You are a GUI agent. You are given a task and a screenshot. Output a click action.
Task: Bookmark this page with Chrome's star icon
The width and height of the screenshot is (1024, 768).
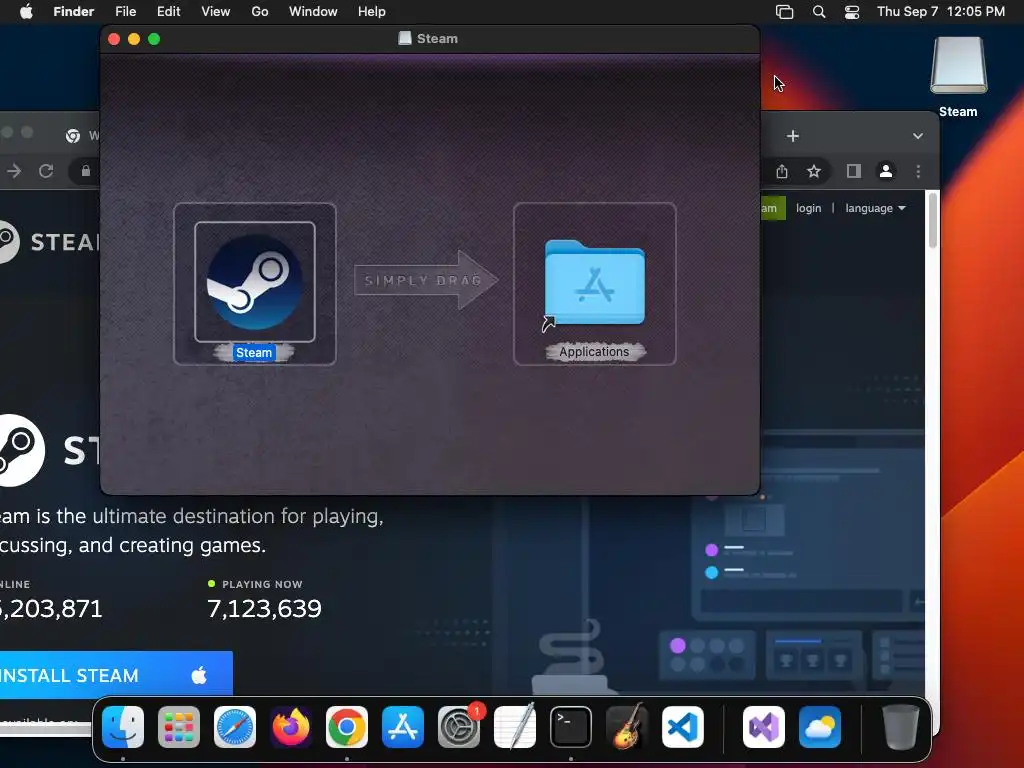point(814,171)
